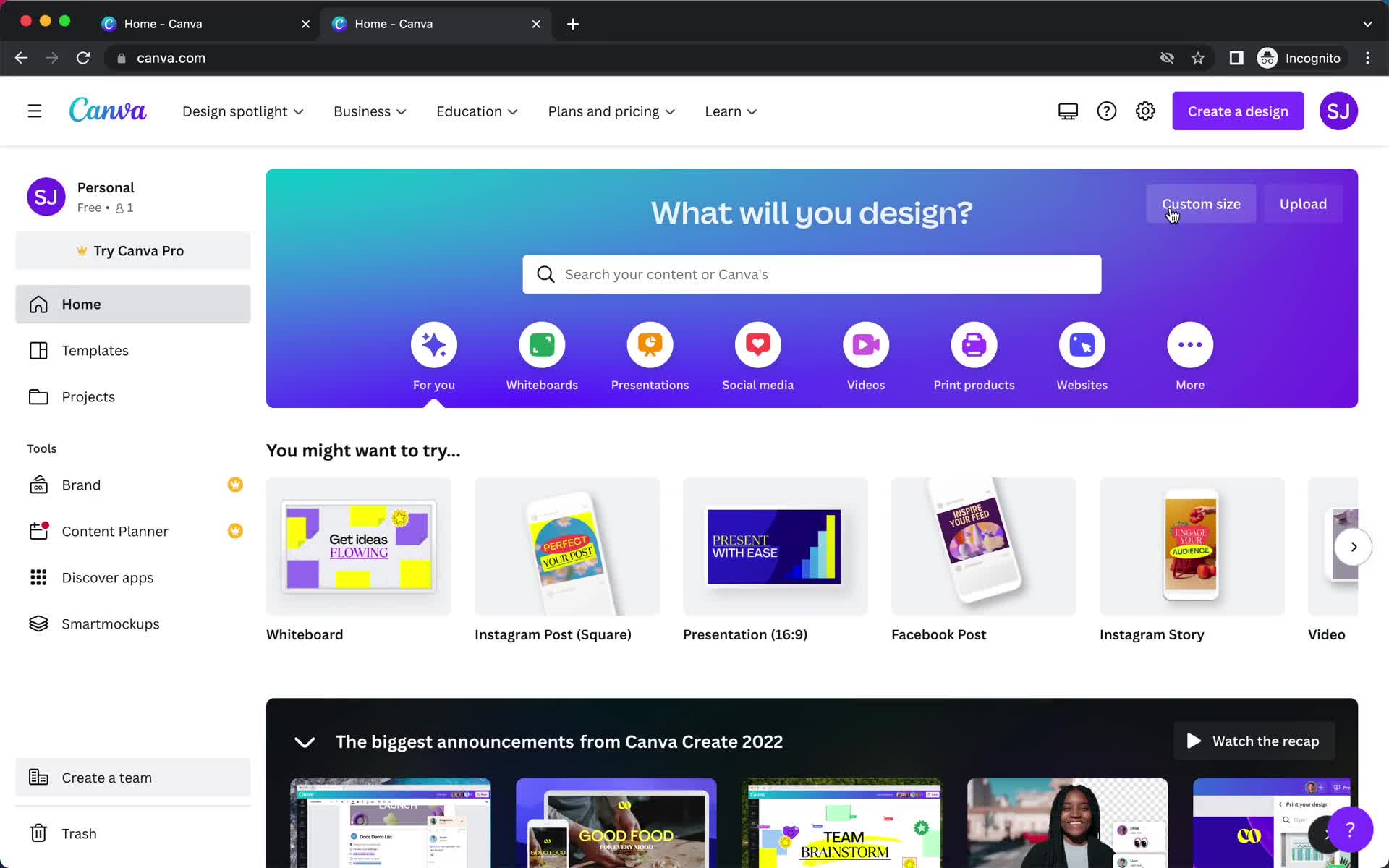Click Try Canva Pro button
This screenshot has height=868, width=1389.
(133, 251)
